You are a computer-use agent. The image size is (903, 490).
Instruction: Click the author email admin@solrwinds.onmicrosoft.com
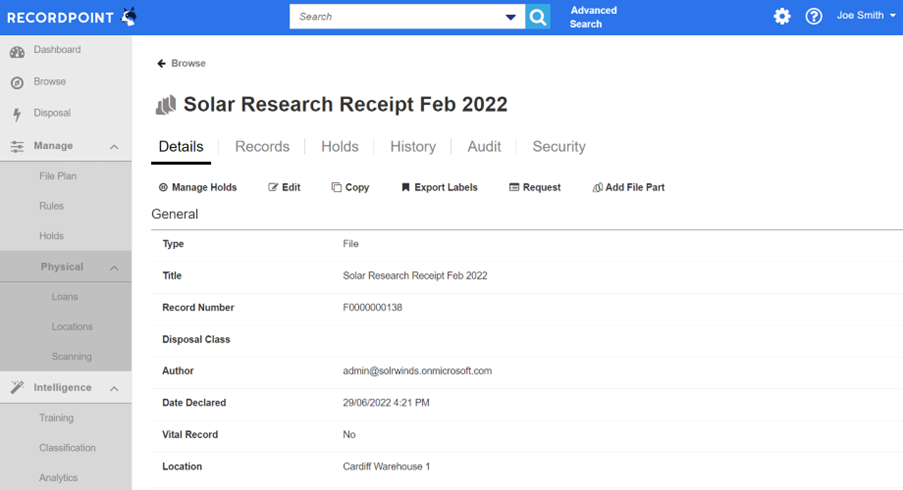point(418,371)
